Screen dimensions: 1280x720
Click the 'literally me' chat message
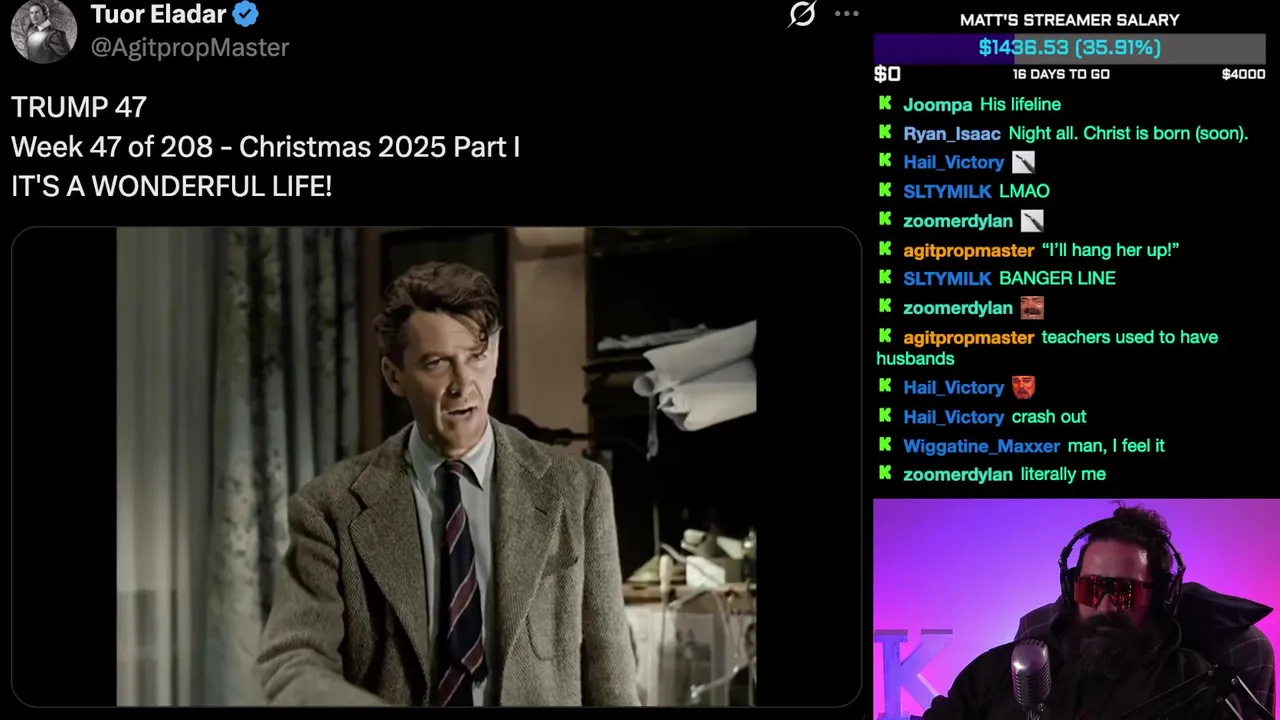tap(1063, 475)
